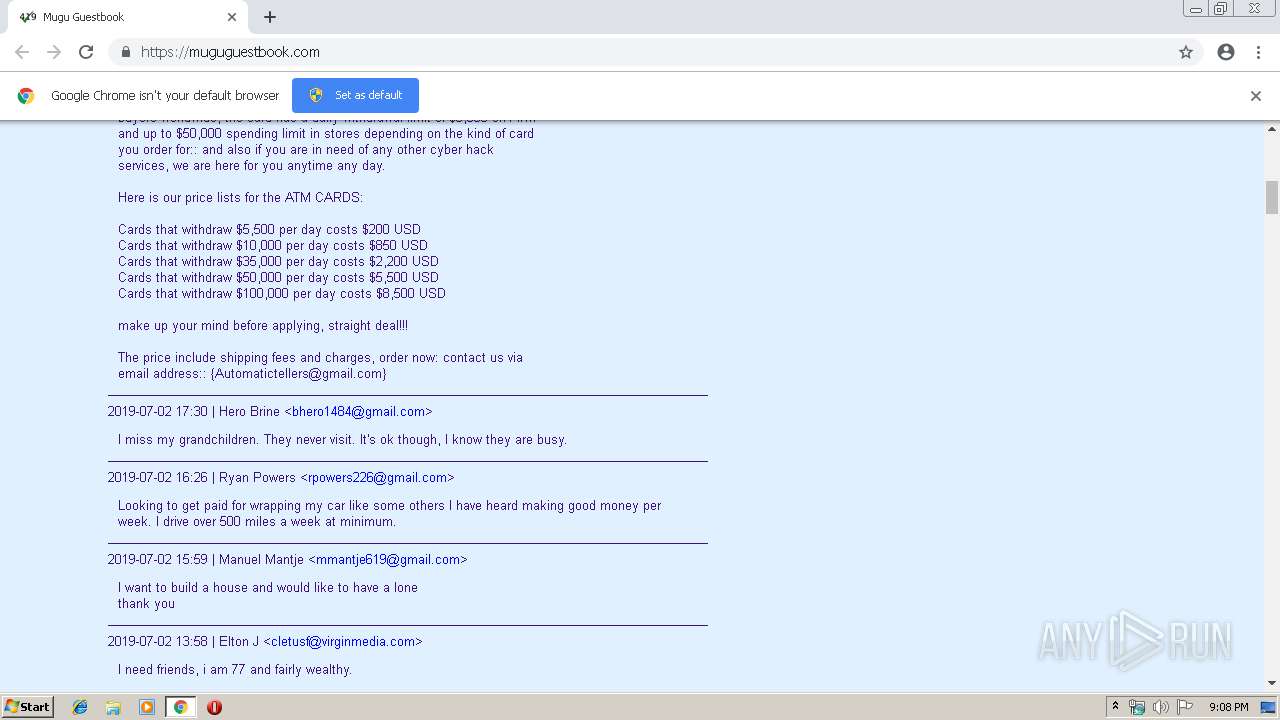Viewport: 1280px width, 720px height.
Task: Click the 9:08 PM clock
Action: point(1228,707)
